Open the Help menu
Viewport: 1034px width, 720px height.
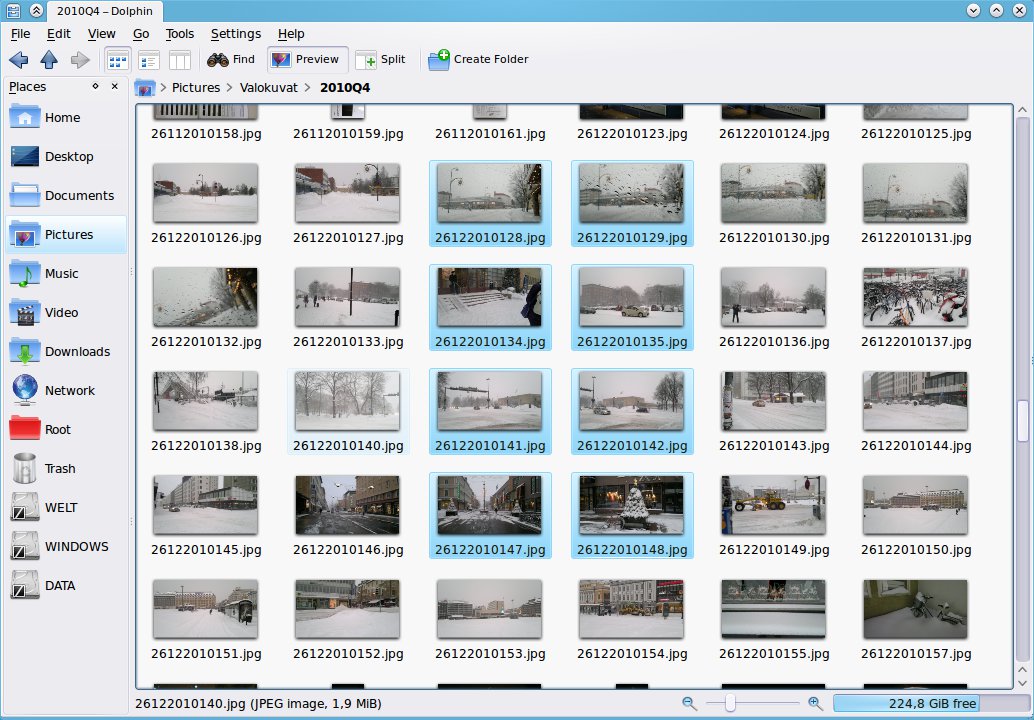click(x=291, y=34)
